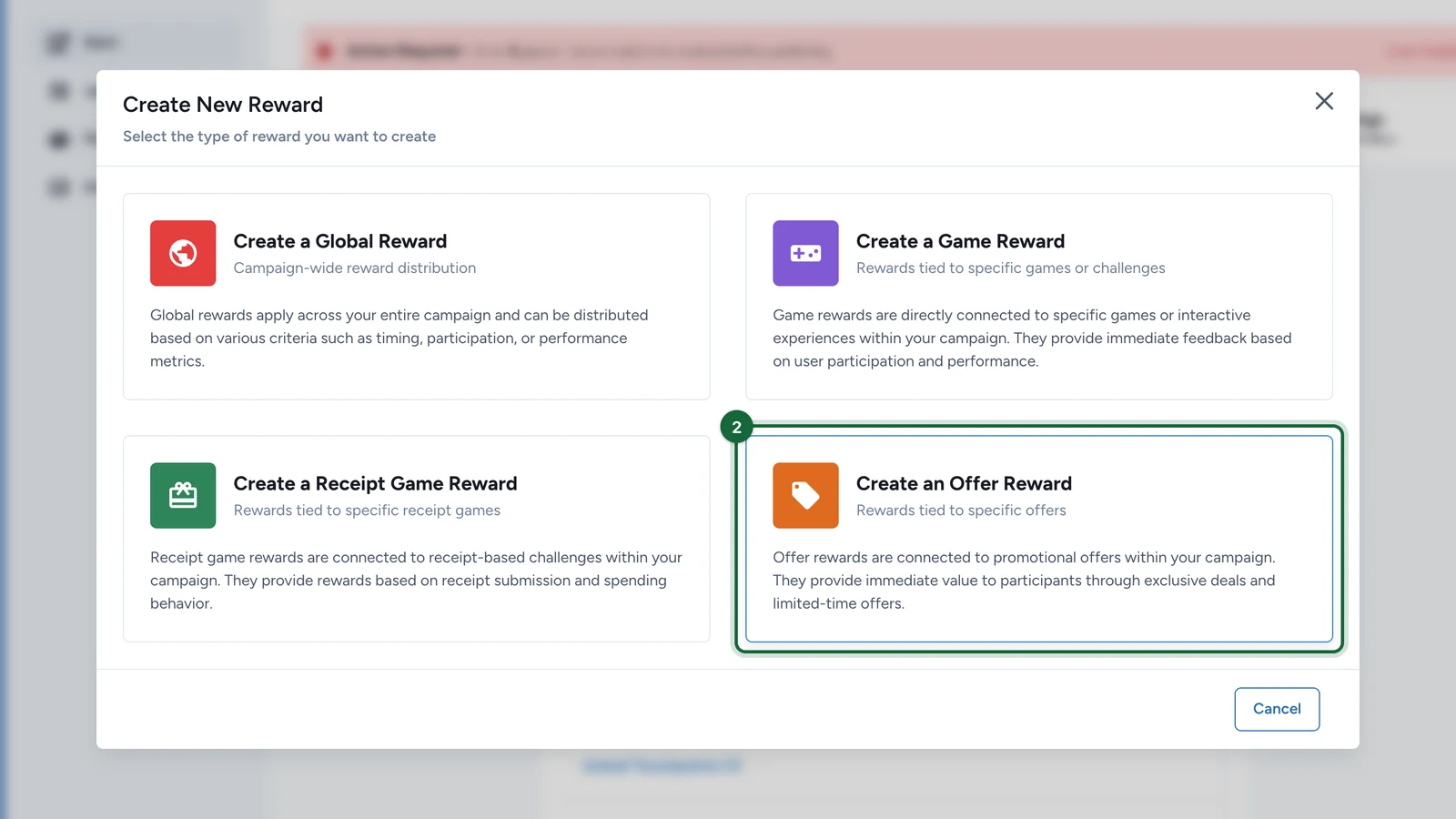The width and height of the screenshot is (1456, 819).
Task: Click 'Rewards tied to specific games or challenges' subtitle
Action: point(1010,268)
